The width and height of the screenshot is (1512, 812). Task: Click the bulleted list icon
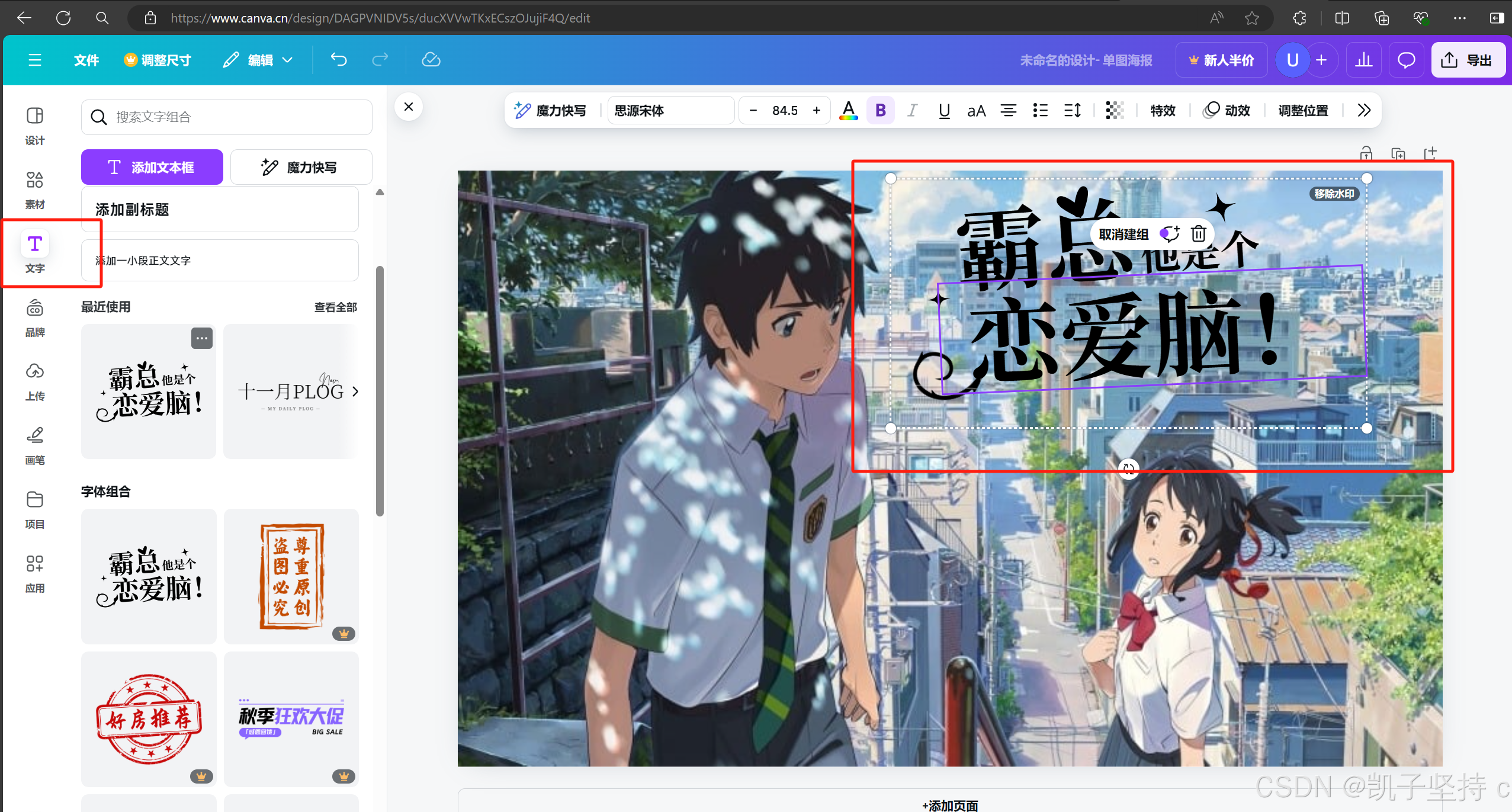(x=1040, y=111)
